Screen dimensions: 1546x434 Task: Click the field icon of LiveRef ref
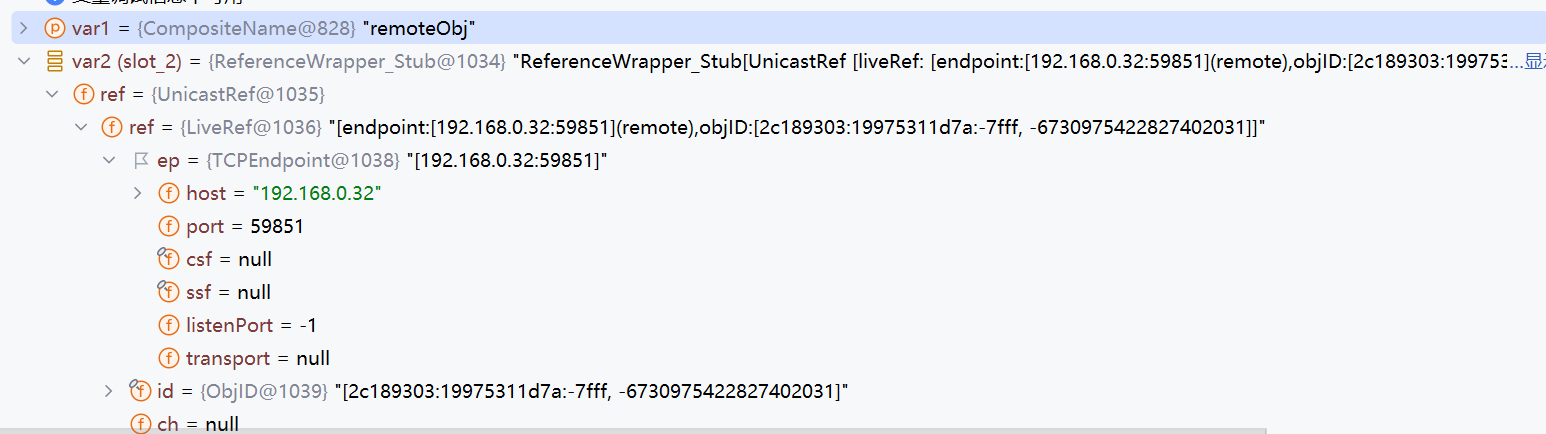click(112, 128)
